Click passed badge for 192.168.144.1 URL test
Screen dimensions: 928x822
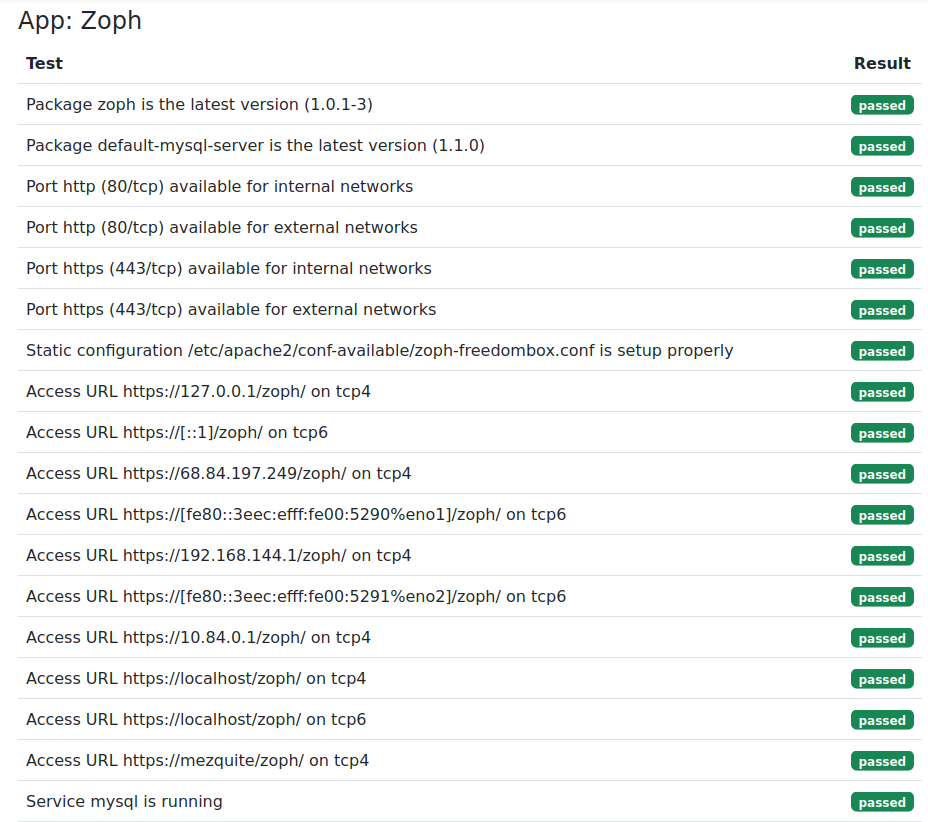coord(881,556)
